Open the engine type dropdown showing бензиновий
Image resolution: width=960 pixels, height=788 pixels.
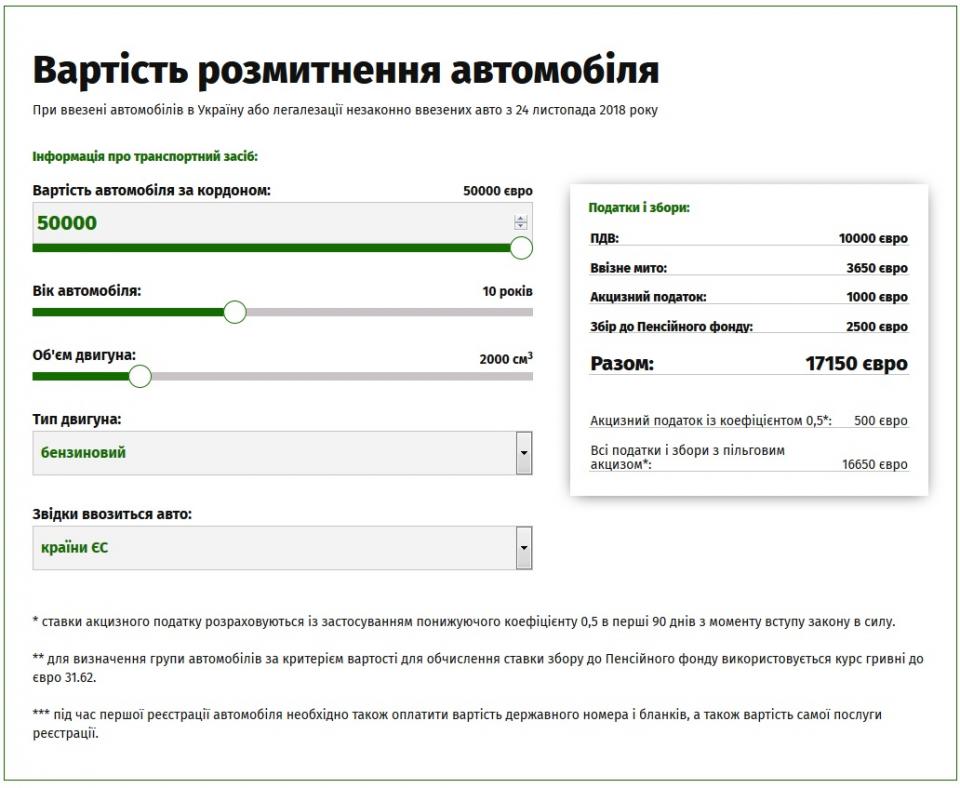(282, 453)
